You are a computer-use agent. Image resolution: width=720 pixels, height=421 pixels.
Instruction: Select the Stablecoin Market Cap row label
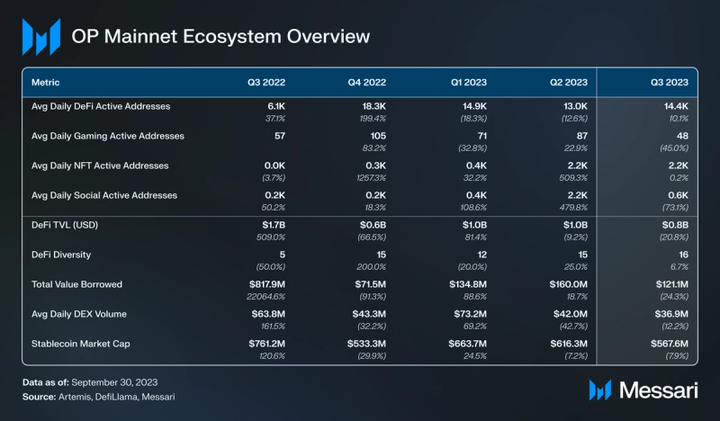click(83, 344)
